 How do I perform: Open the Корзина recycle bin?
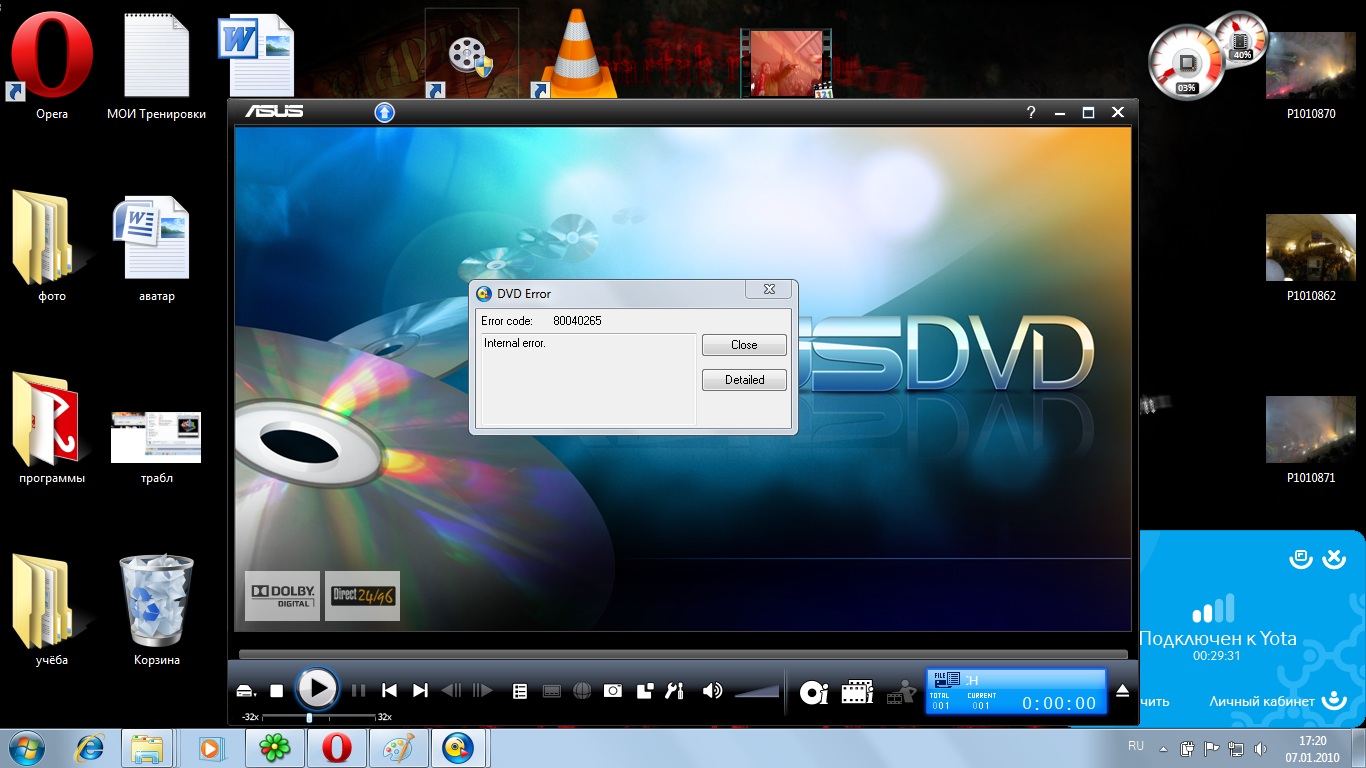[x=156, y=610]
